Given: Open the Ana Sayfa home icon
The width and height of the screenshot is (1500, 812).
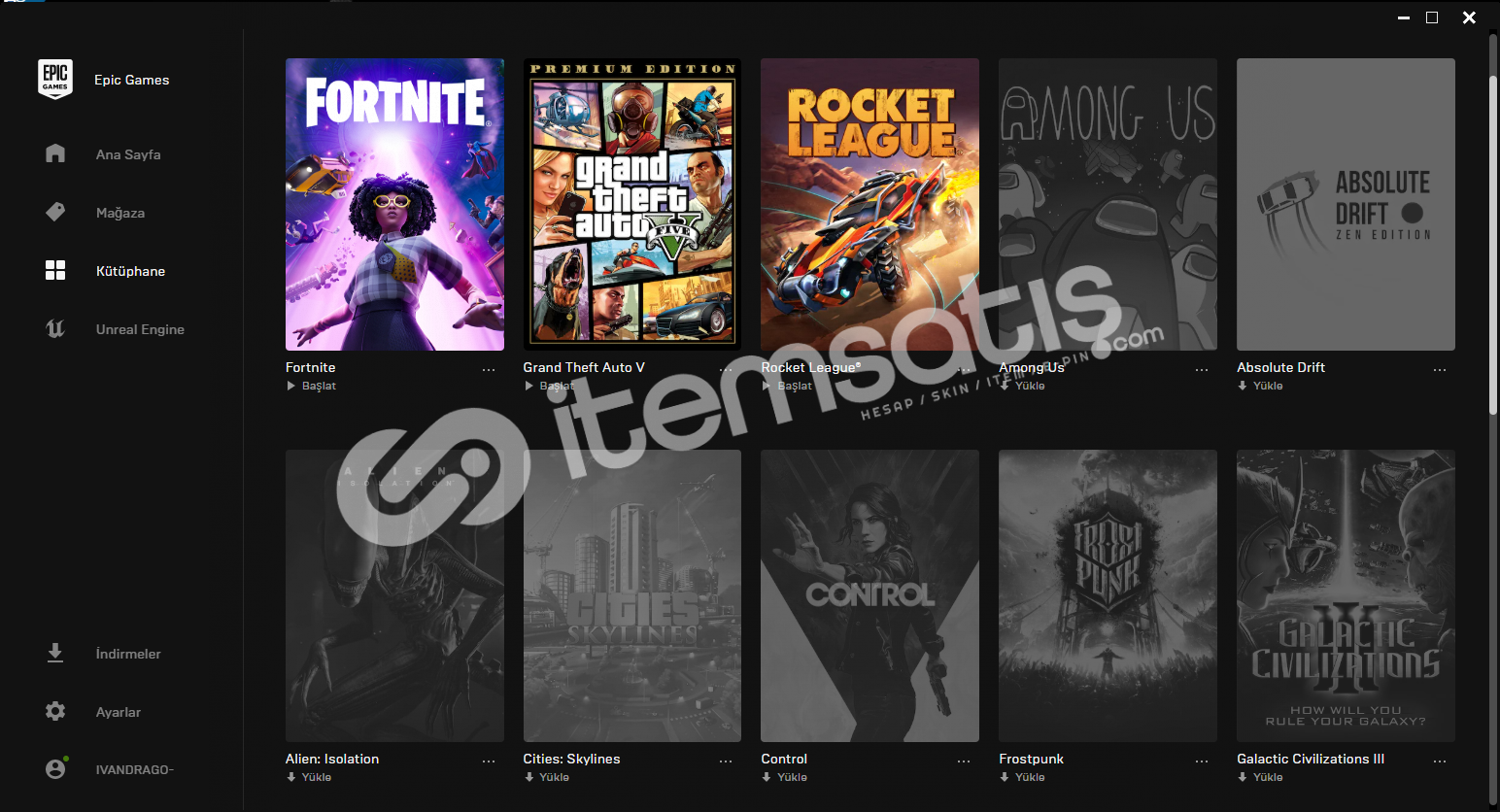Looking at the screenshot, I should [55, 153].
